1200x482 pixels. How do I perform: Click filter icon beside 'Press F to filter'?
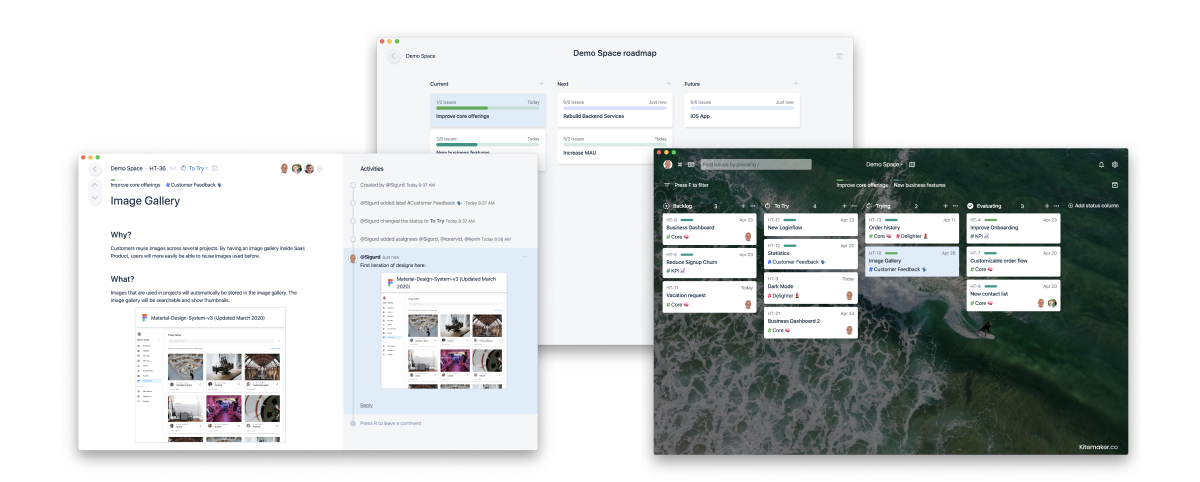click(x=667, y=185)
